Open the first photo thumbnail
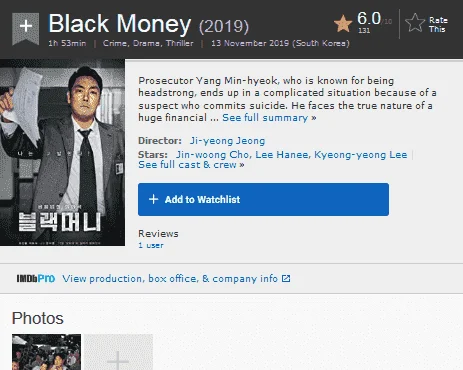 (x=46, y=352)
